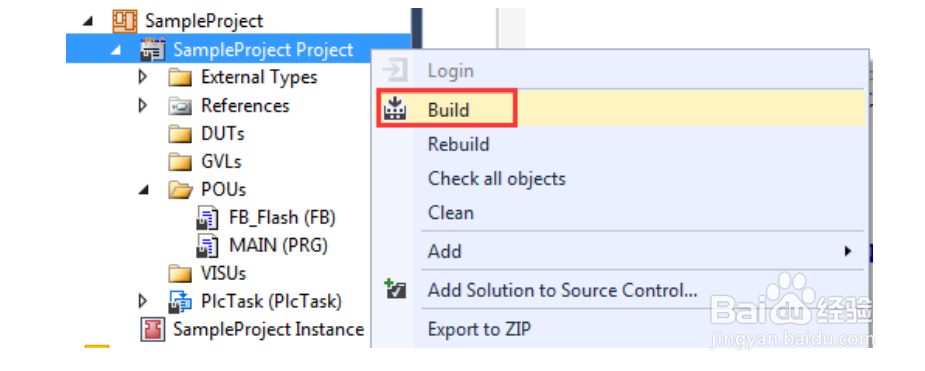Click the Build icon in the context menu
The width and height of the screenshot is (925, 371).
click(x=395, y=109)
